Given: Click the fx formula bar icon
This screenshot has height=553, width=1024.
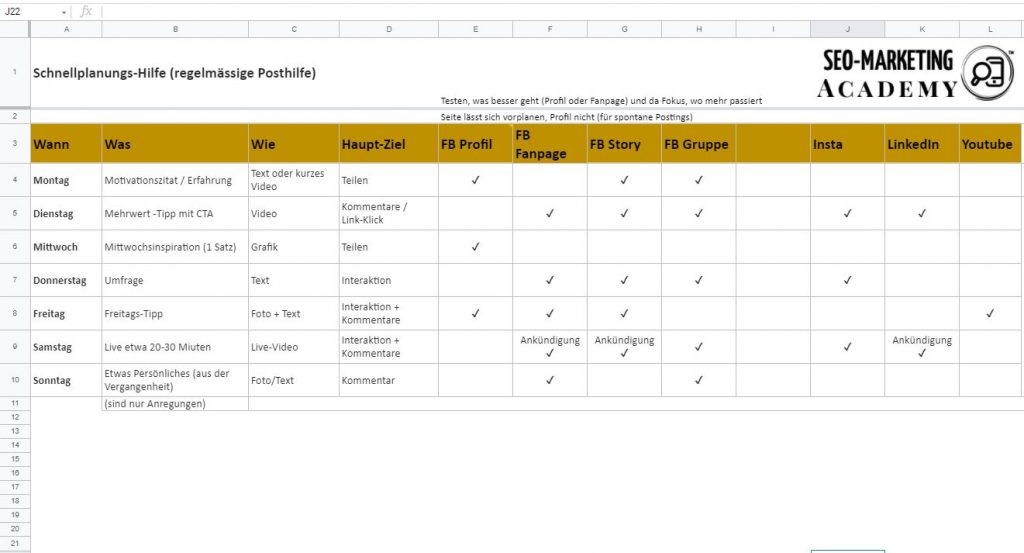Looking at the screenshot, I should pos(86,12).
